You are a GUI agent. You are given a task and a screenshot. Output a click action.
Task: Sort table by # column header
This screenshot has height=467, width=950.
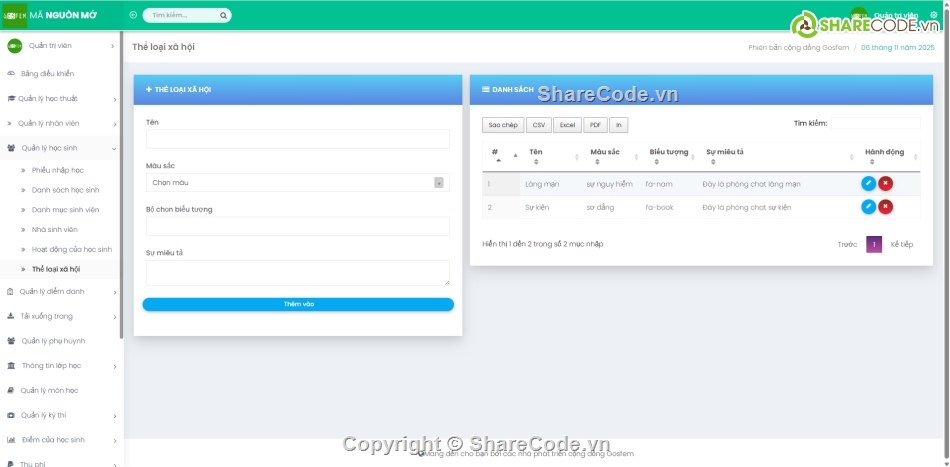coord(501,156)
